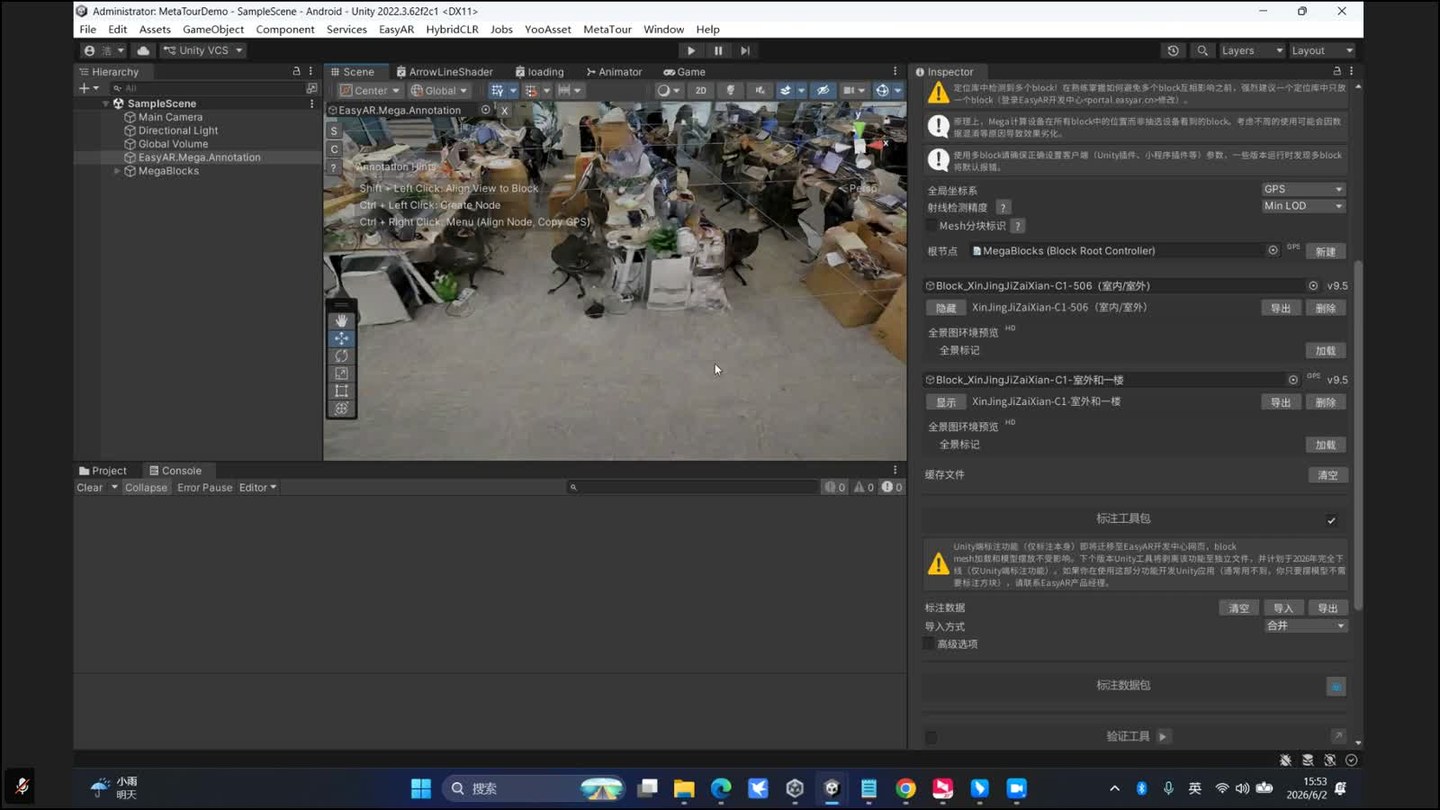Select the Rotate tool in Scene overlay
The width and height of the screenshot is (1440, 810).
point(341,356)
